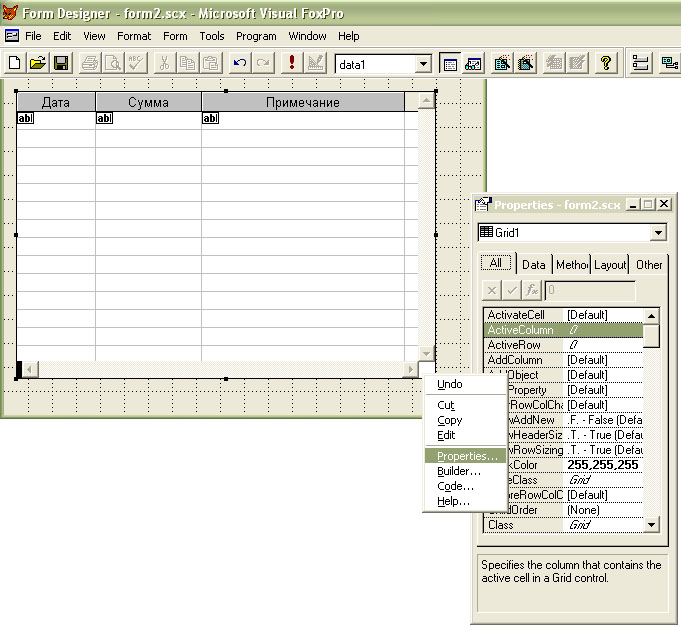Run the form with the red exclamation icon
Screen dimensions: 681x628
(x=291, y=64)
